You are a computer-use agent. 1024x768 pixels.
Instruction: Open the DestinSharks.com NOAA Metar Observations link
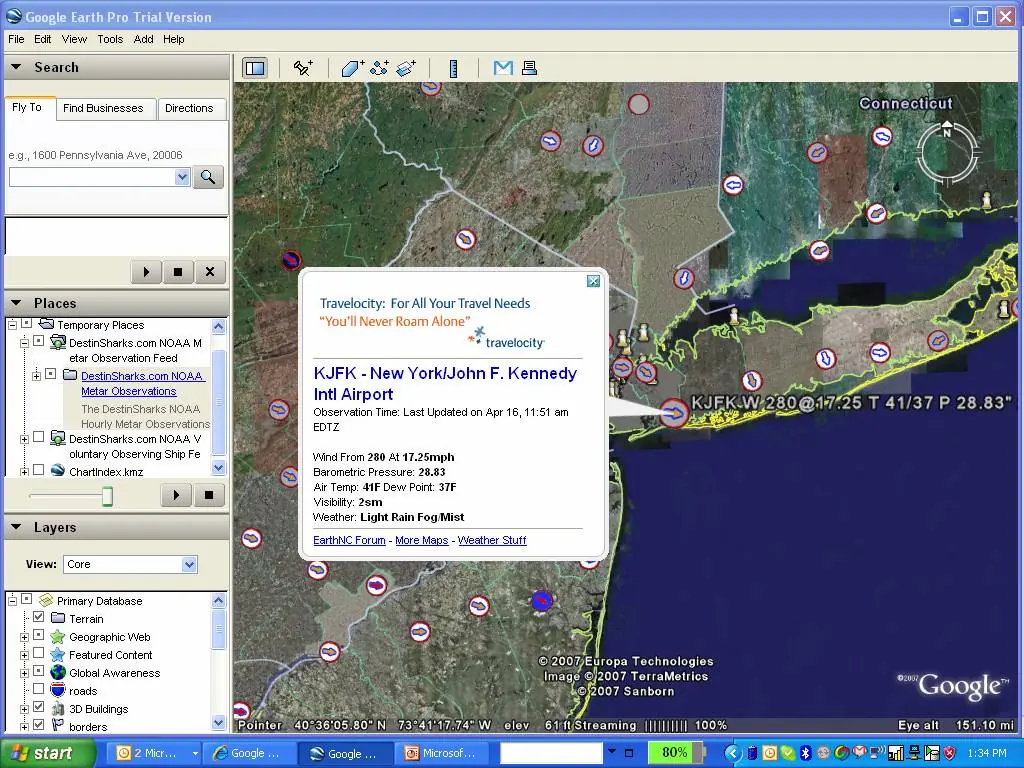142,383
